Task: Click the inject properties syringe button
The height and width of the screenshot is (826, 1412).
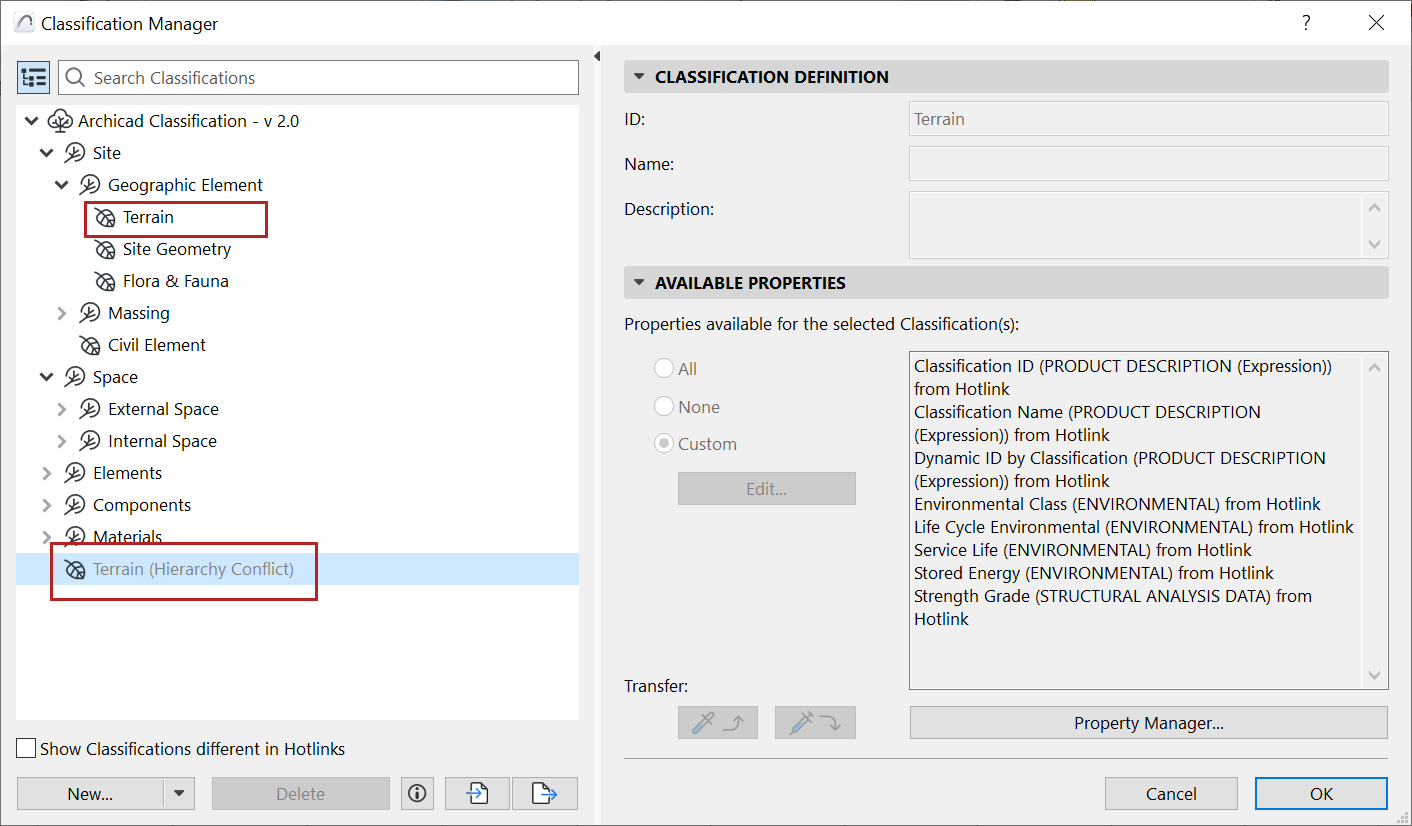Action: click(815, 722)
